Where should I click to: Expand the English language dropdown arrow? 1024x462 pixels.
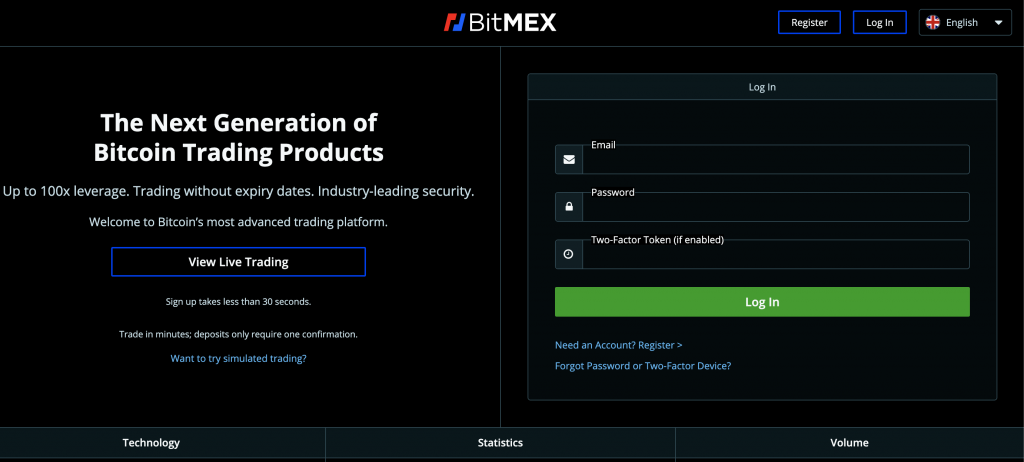[x=998, y=22]
